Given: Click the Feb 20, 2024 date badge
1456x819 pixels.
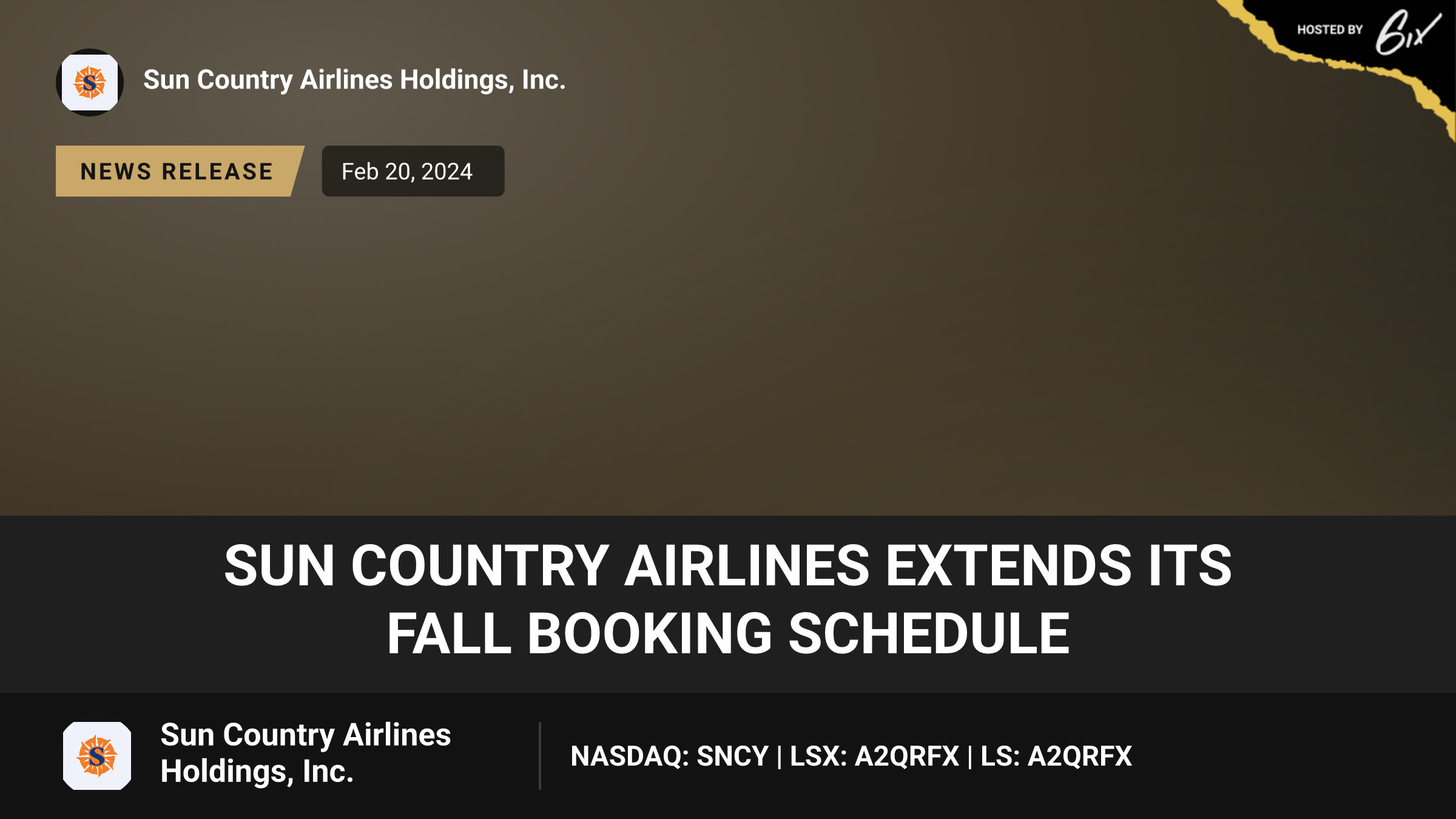Looking at the screenshot, I should pos(413,171).
